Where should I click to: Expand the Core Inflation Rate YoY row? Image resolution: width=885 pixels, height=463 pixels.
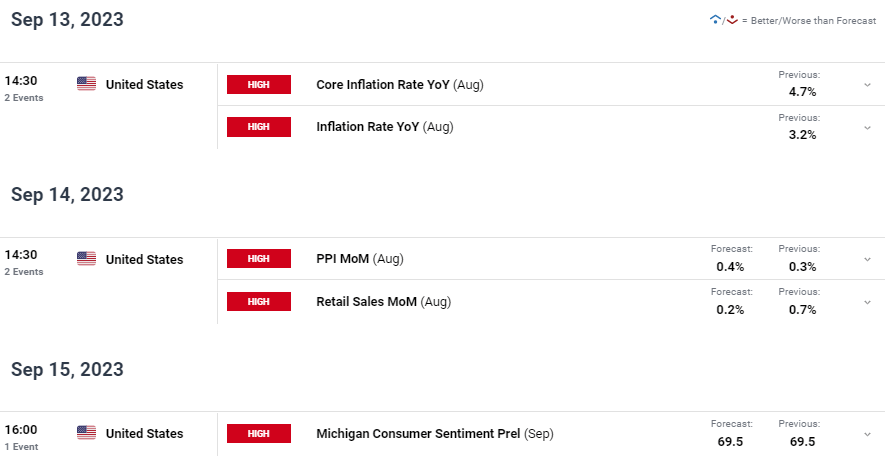click(867, 85)
